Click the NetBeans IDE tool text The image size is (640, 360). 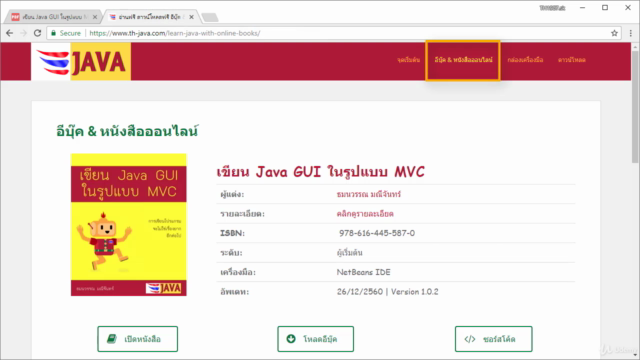(x=363, y=272)
